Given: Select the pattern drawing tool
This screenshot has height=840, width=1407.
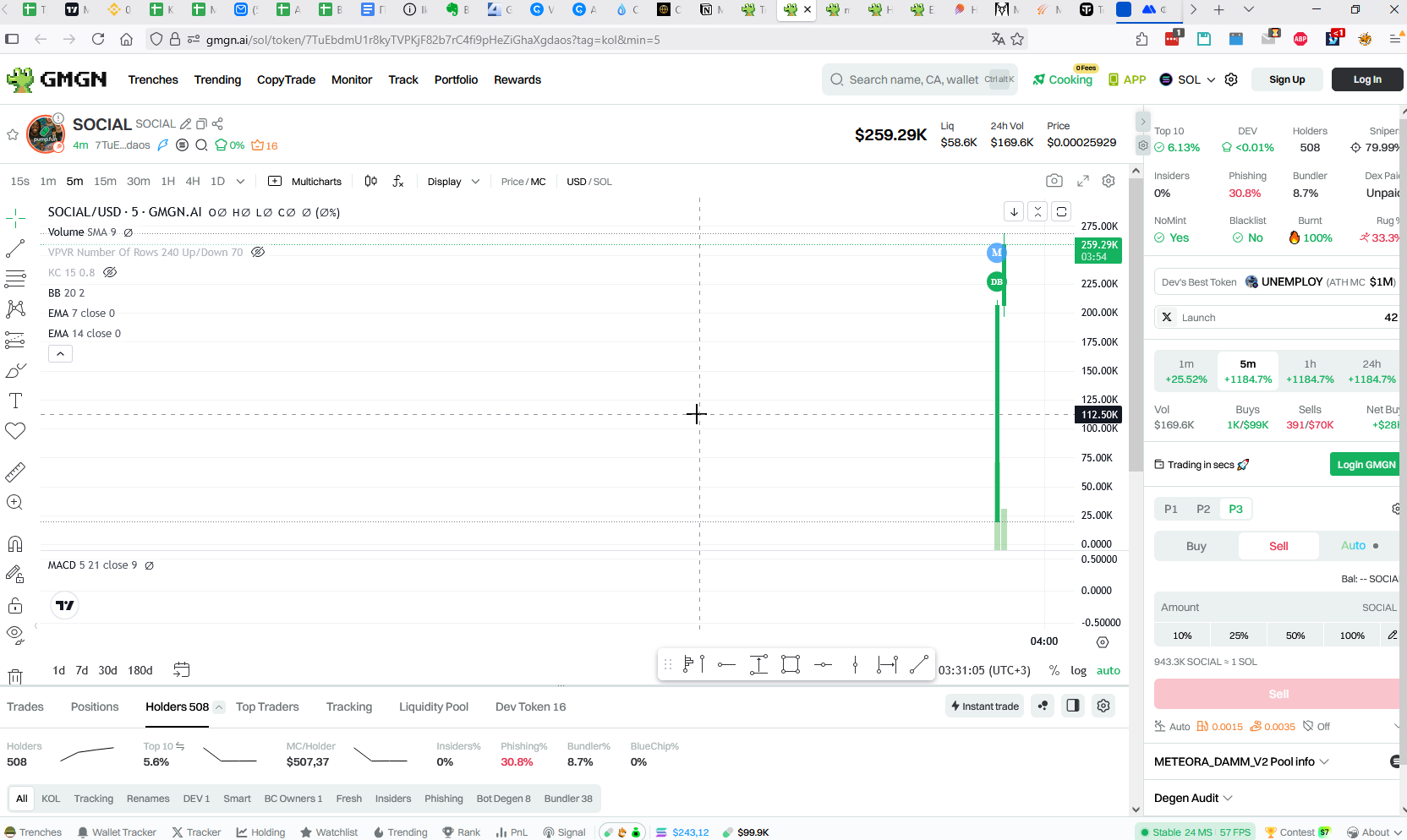Looking at the screenshot, I should [15, 309].
